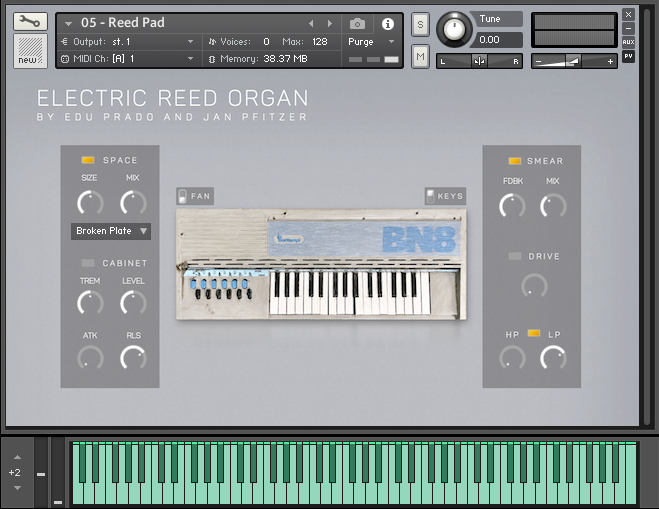Viewport: 659px width, 509px height.
Task: Solo the instrument with S button
Action: pyautogui.click(x=420, y=24)
